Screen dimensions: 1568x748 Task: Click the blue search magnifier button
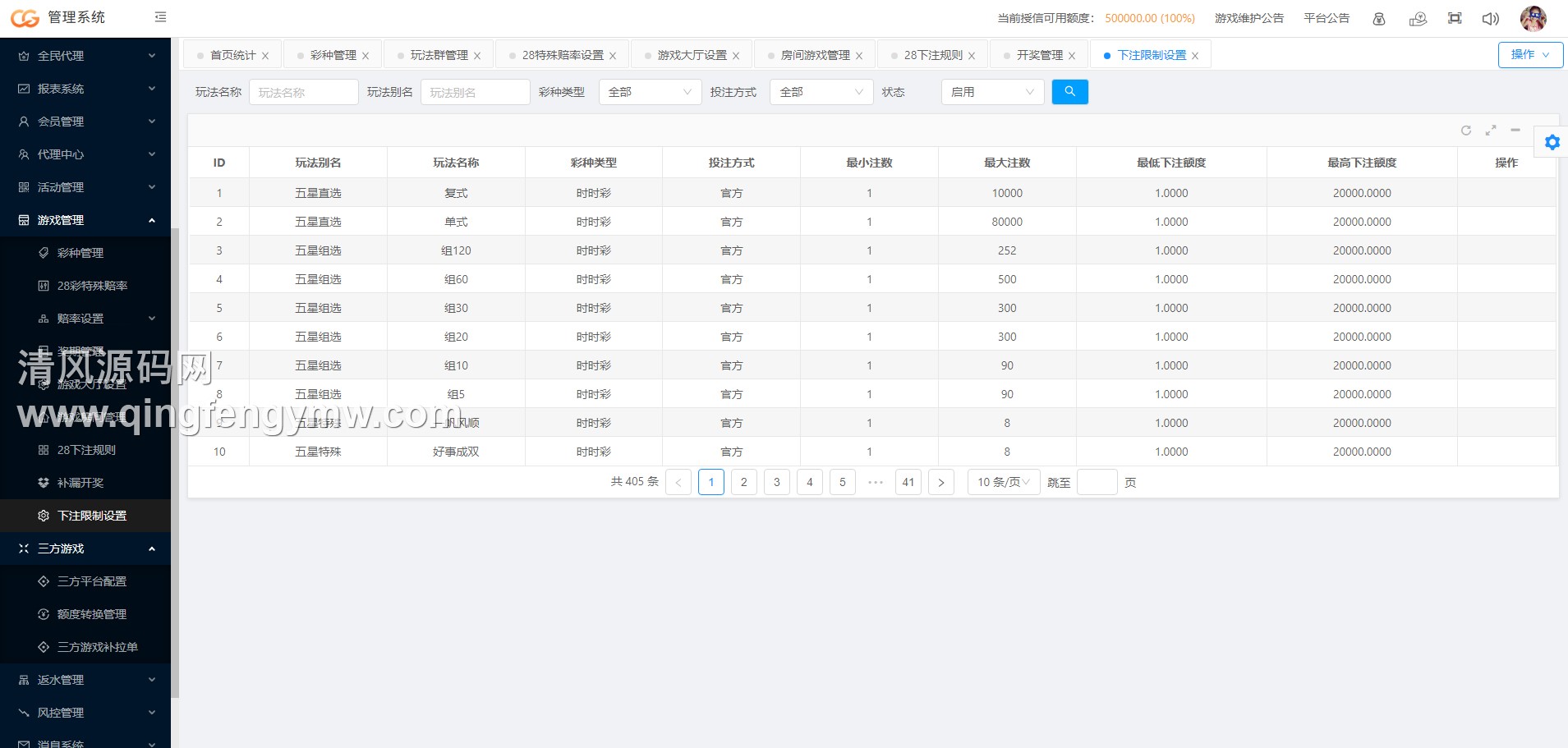pyautogui.click(x=1069, y=92)
